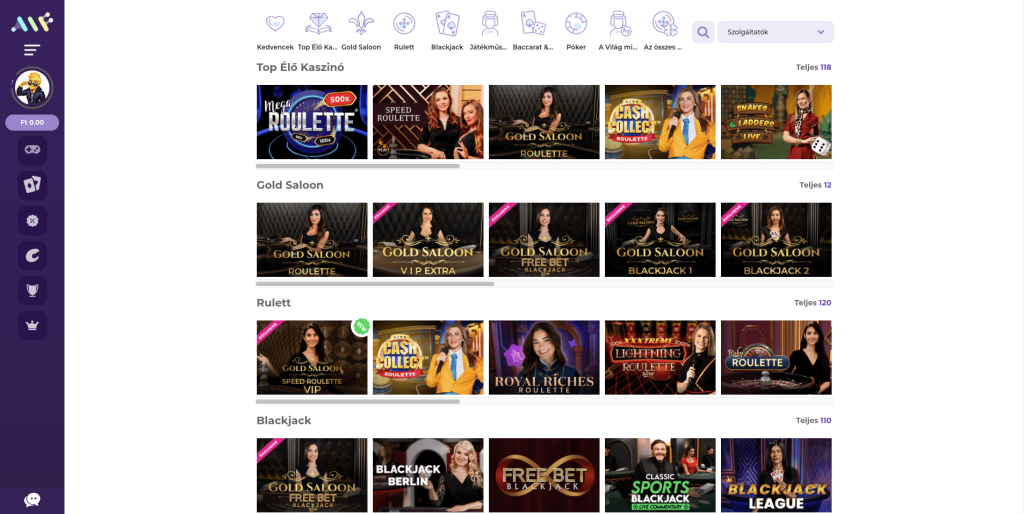
Task: Open the user avatar profile
Action: pyautogui.click(x=32, y=88)
